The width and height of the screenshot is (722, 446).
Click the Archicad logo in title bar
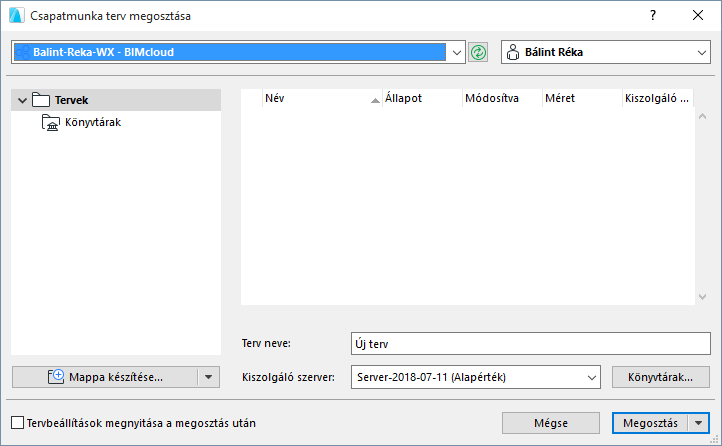tap(17, 15)
